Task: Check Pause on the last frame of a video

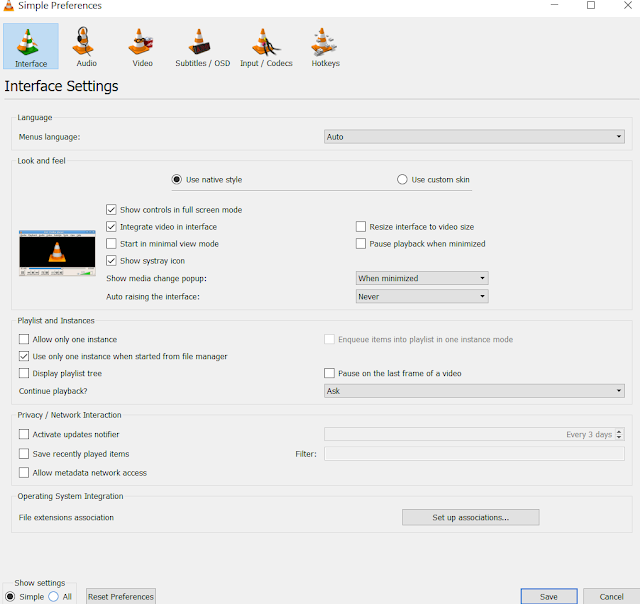Action: click(329, 373)
